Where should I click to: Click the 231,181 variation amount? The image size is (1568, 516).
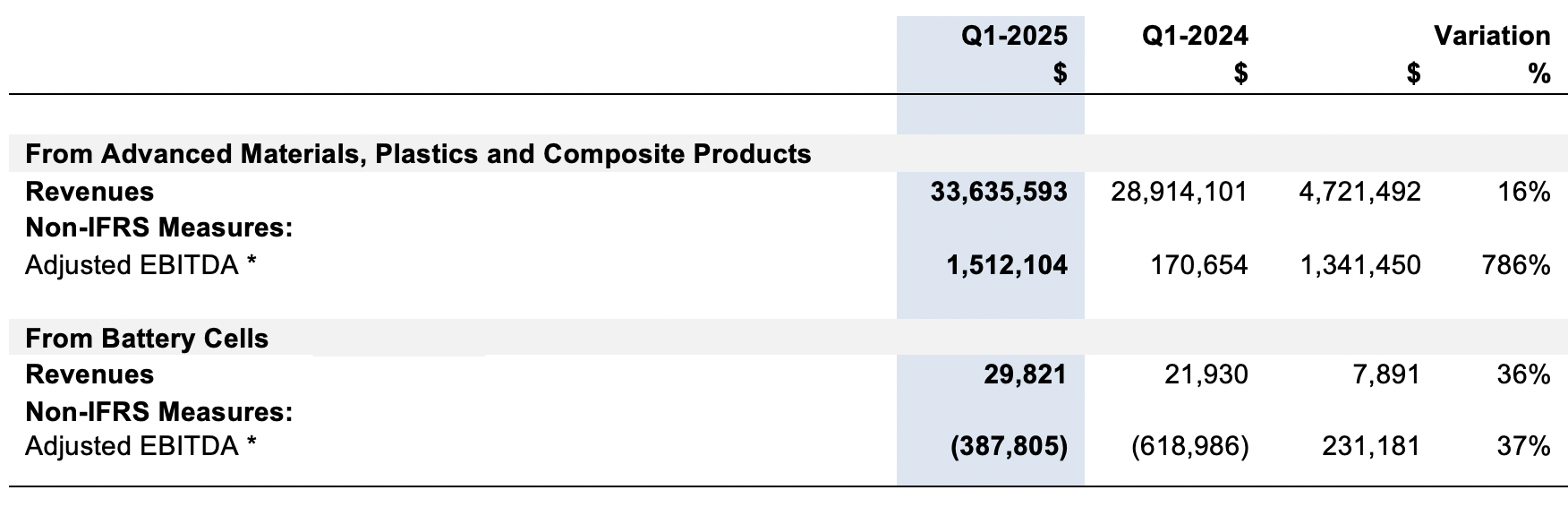pyautogui.click(x=1371, y=446)
